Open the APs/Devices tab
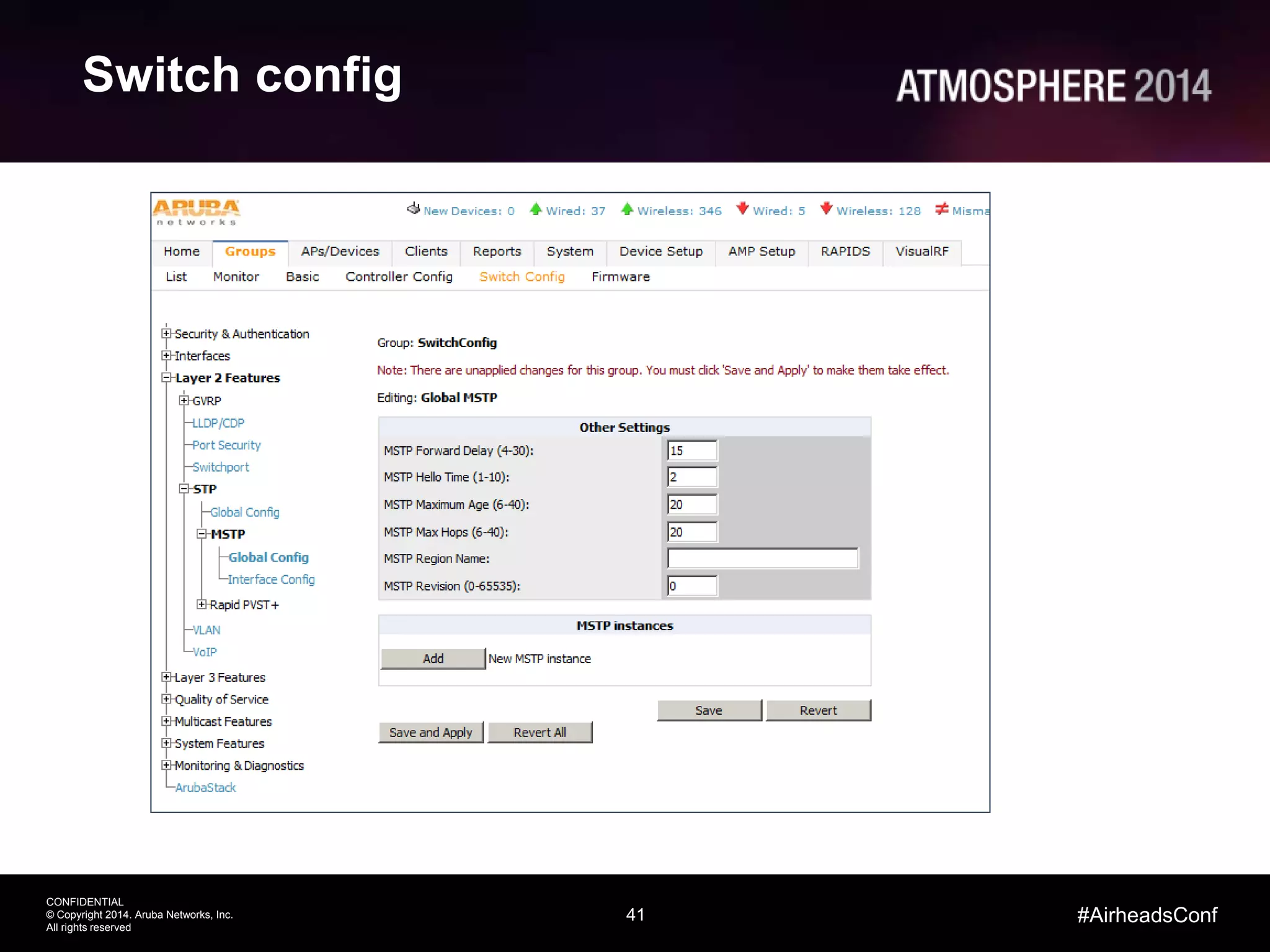The width and height of the screenshot is (1270, 952). coord(340,252)
